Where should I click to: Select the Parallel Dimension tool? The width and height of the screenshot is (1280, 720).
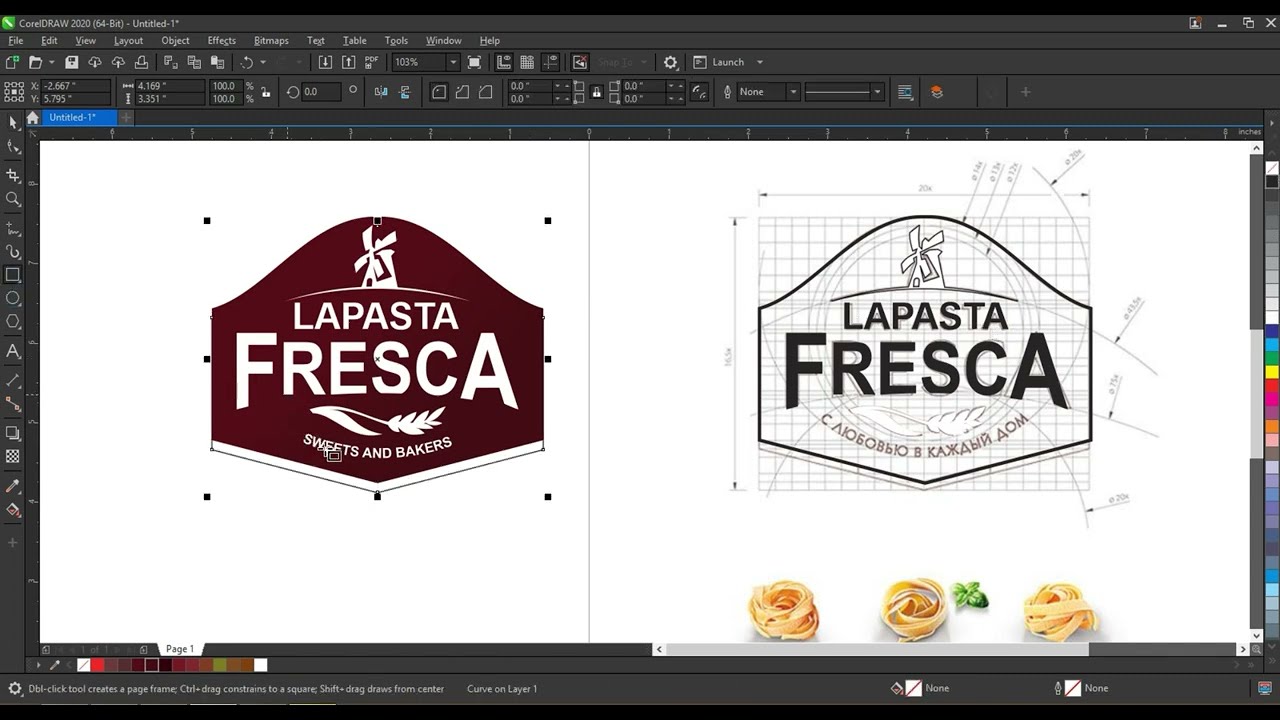(x=13, y=380)
